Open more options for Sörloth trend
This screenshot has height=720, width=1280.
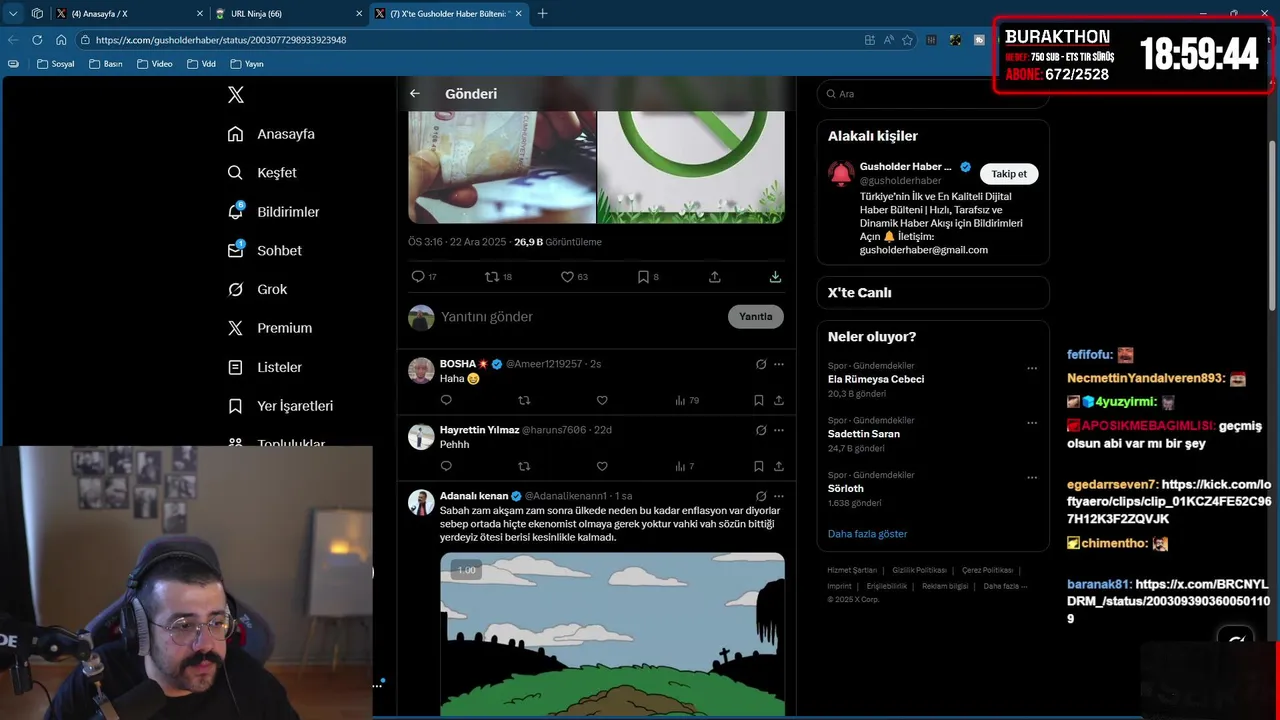click(1032, 477)
